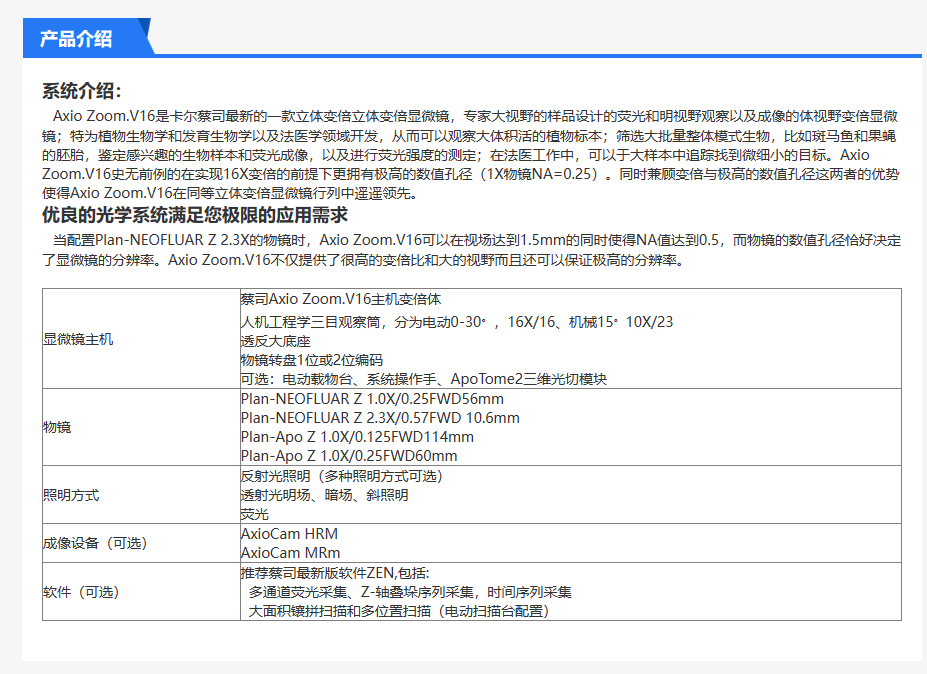Click the line starting 可选：电动载物台
927x674 pixels.
[x=424, y=379]
